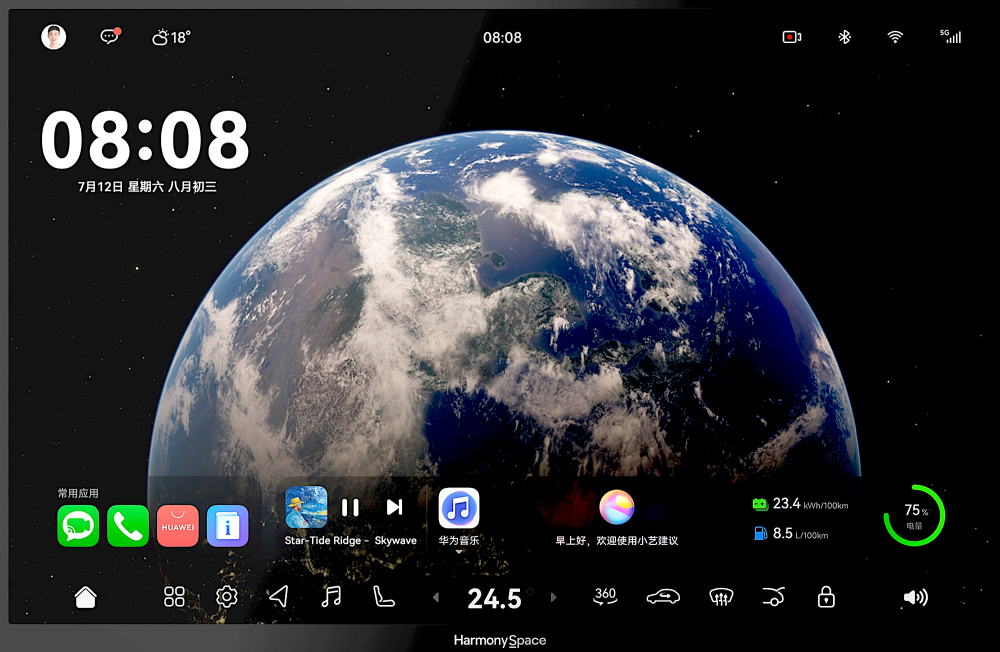Open seat adjustment controls
The width and height of the screenshot is (1000, 652).
tap(383, 597)
